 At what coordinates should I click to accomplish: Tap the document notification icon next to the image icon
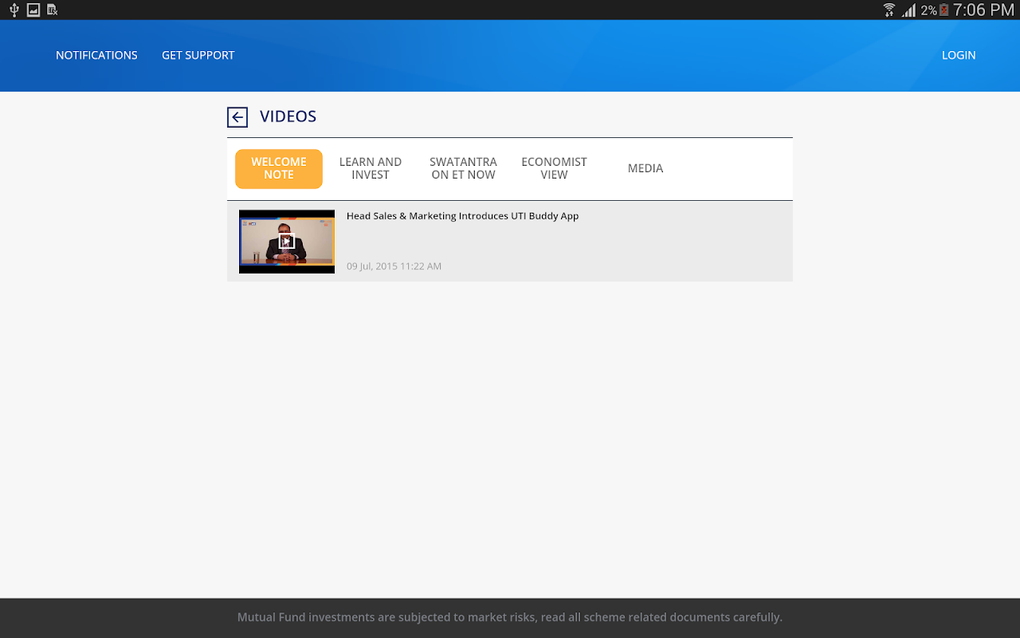(x=52, y=10)
